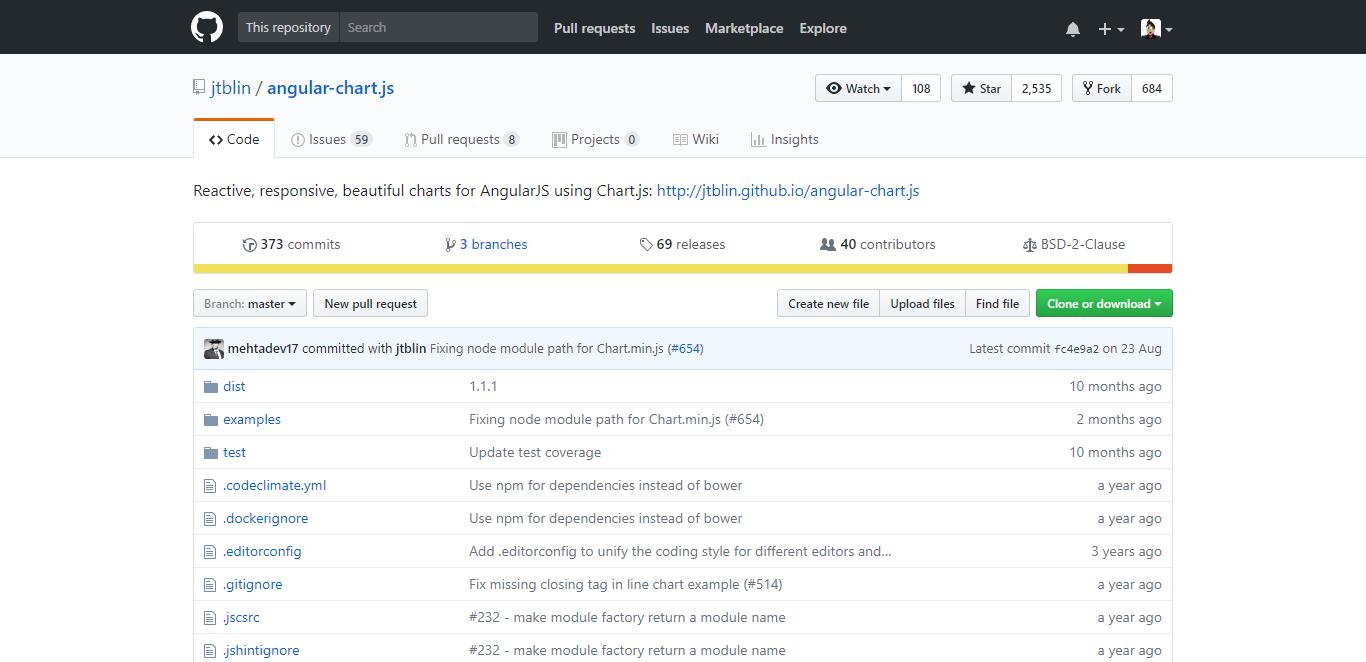1366x662 pixels.
Task: Toggle the Watch repository button
Action: pyautogui.click(x=858, y=89)
